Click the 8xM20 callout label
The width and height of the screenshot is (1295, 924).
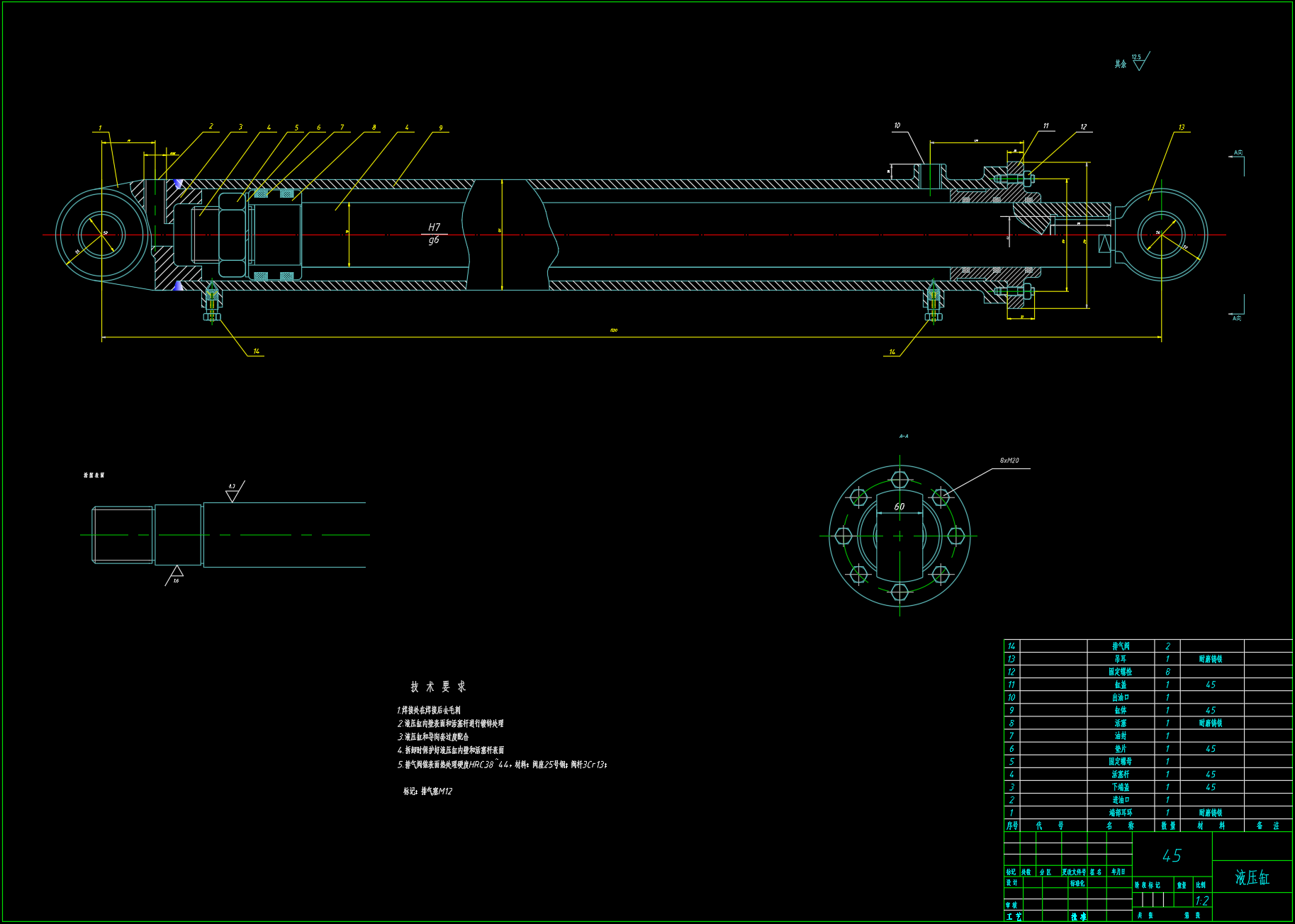tap(1009, 461)
